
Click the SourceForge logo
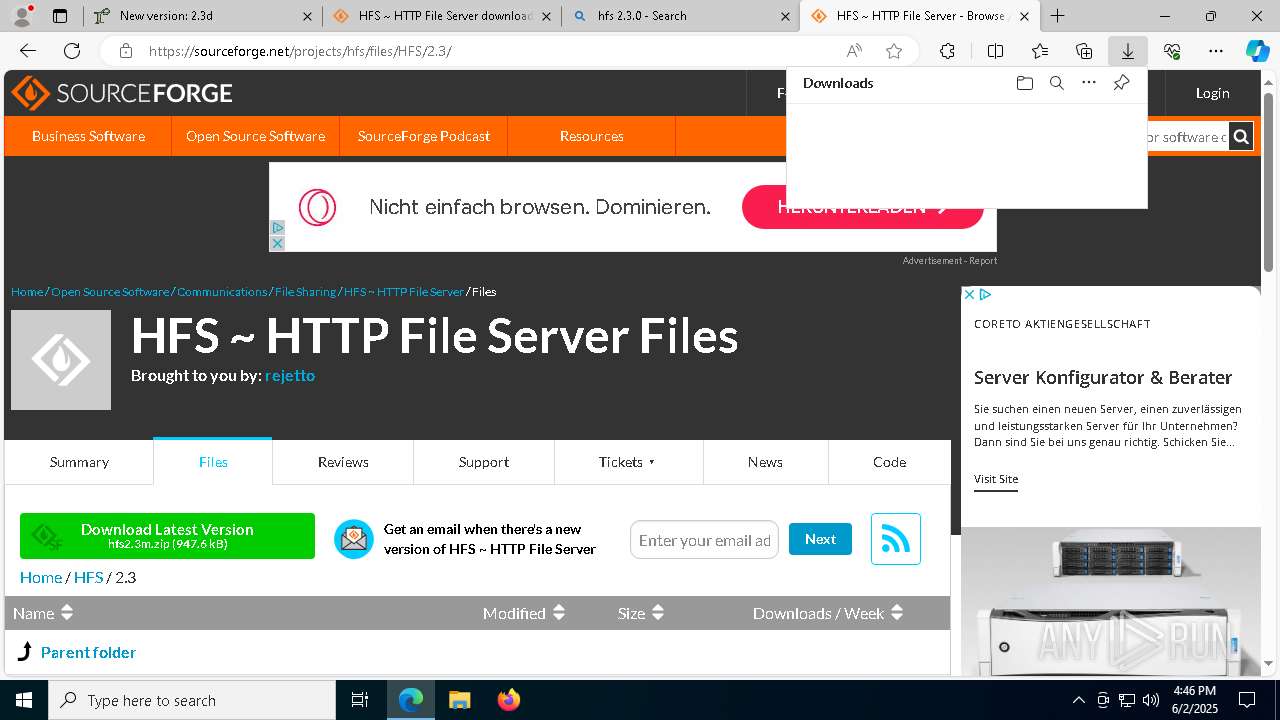pyautogui.click(x=122, y=93)
